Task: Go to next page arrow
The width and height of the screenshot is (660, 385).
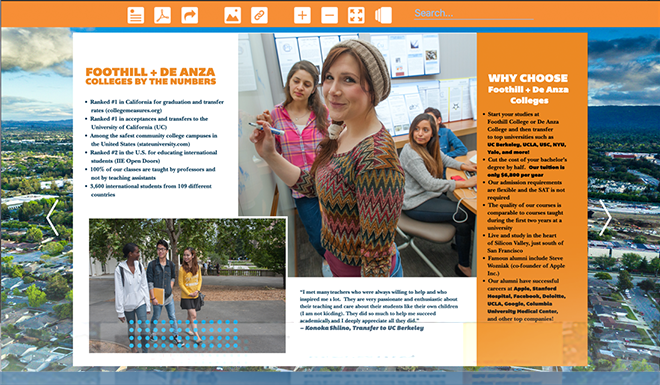Action: [x=605, y=217]
